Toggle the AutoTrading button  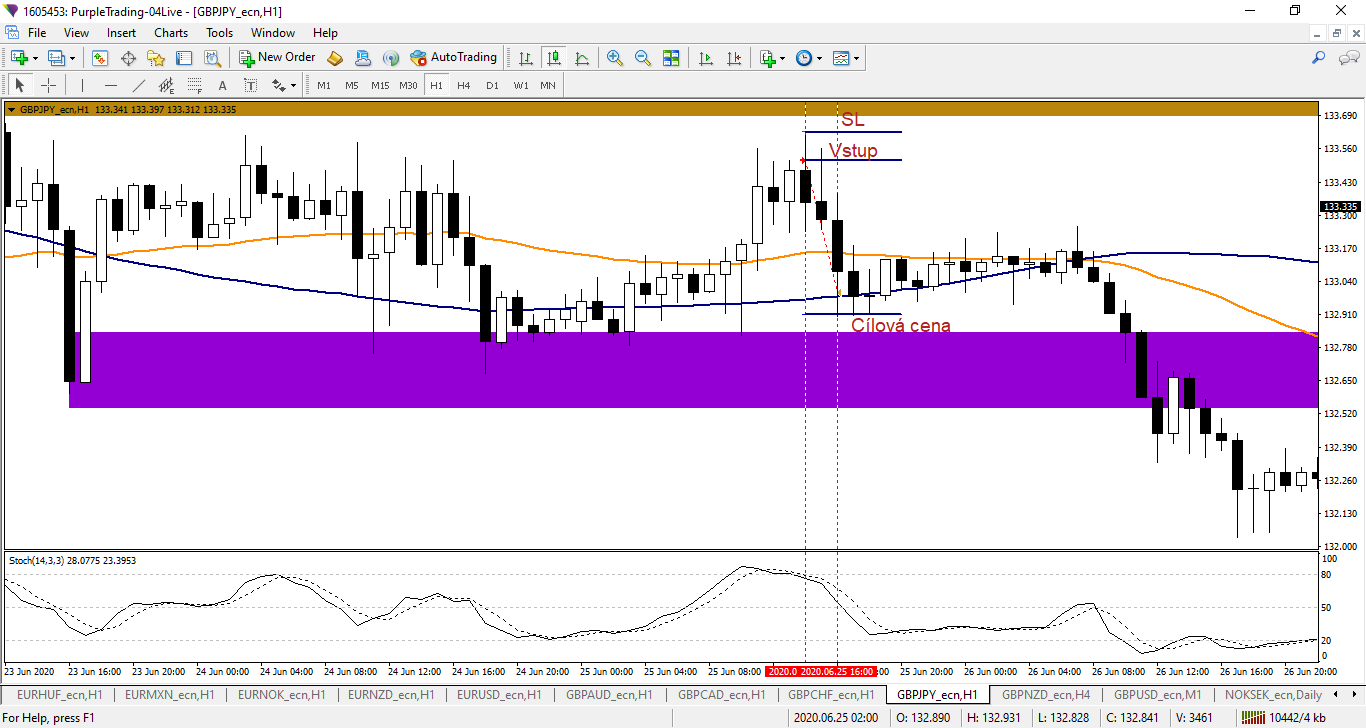453,58
